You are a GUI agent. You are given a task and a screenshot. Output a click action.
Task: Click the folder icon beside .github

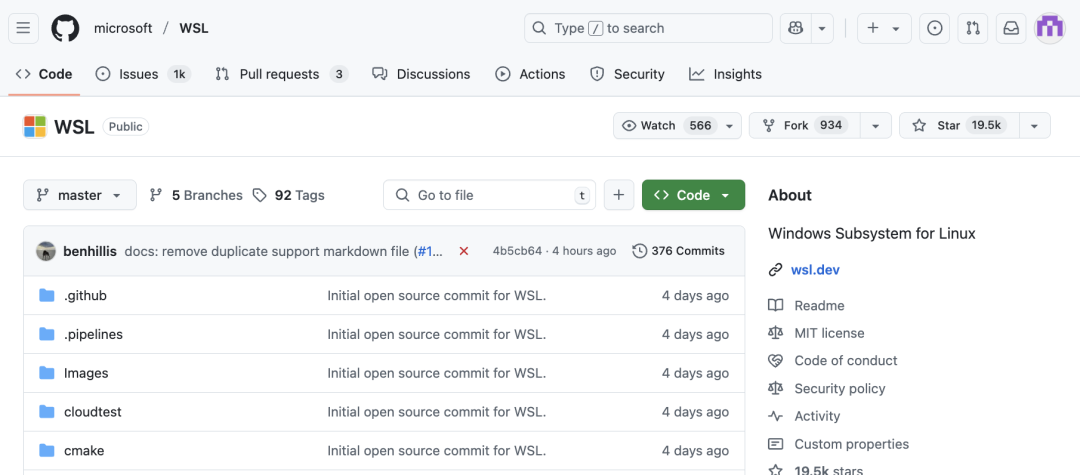coord(47,295)
